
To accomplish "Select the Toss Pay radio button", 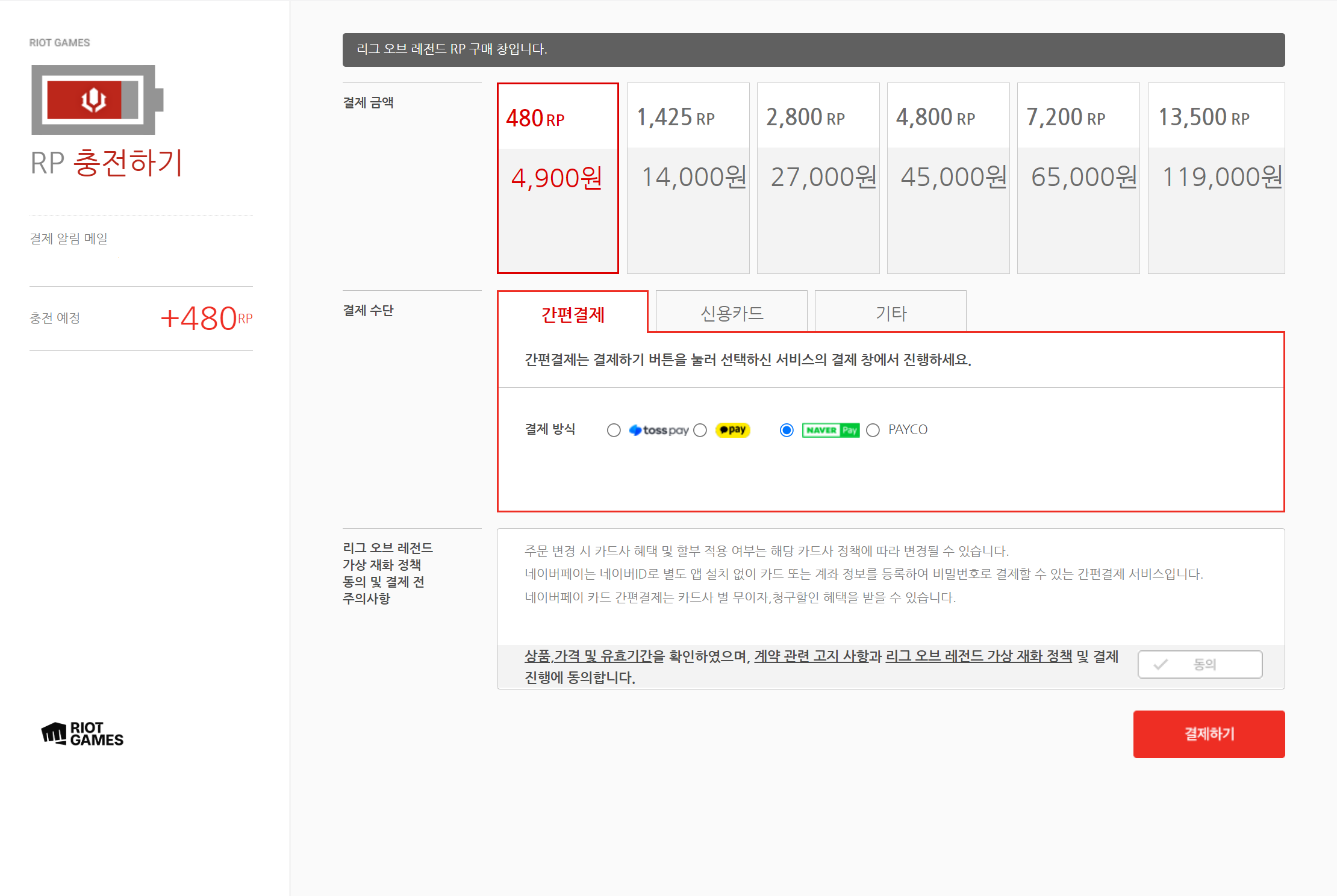I will pyautogui.click(x=614, y=430).
